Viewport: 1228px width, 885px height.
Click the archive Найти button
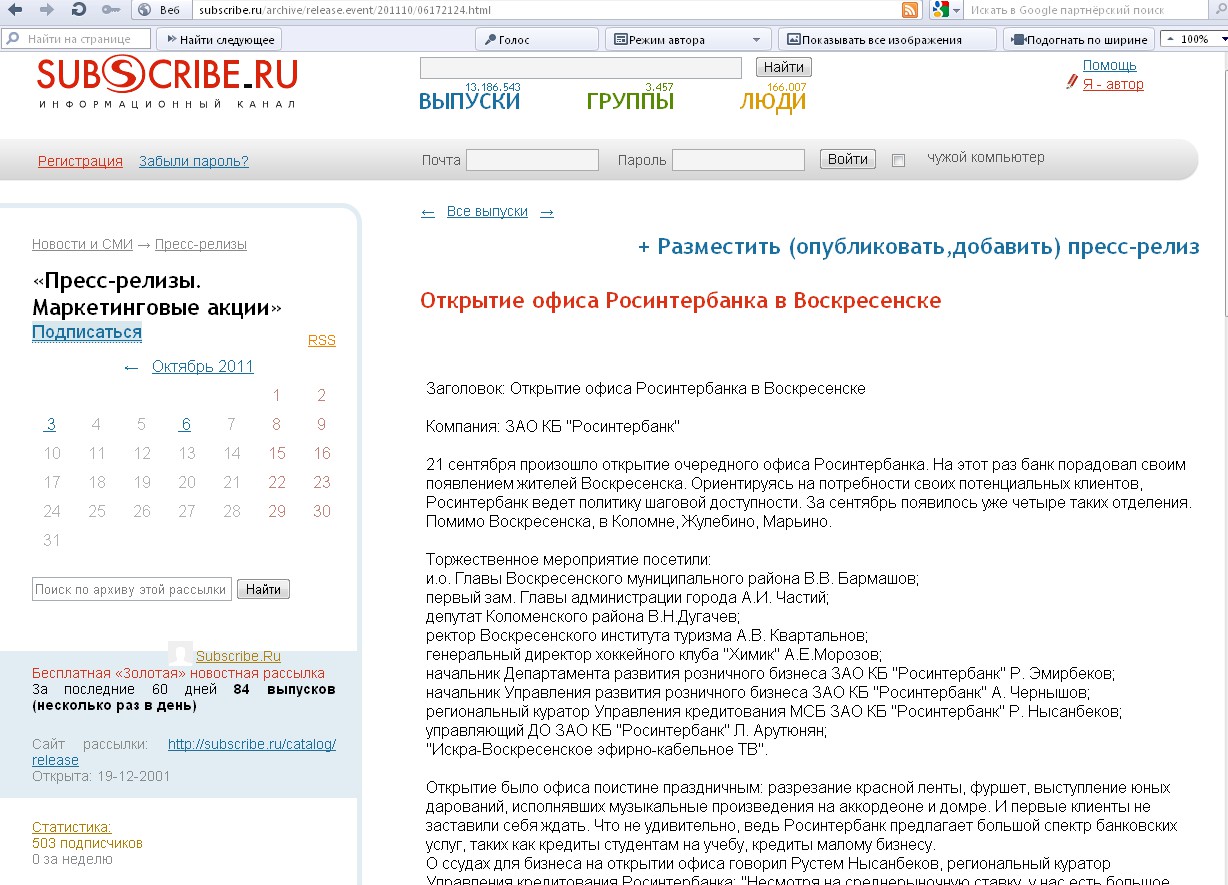coord(264,589)
